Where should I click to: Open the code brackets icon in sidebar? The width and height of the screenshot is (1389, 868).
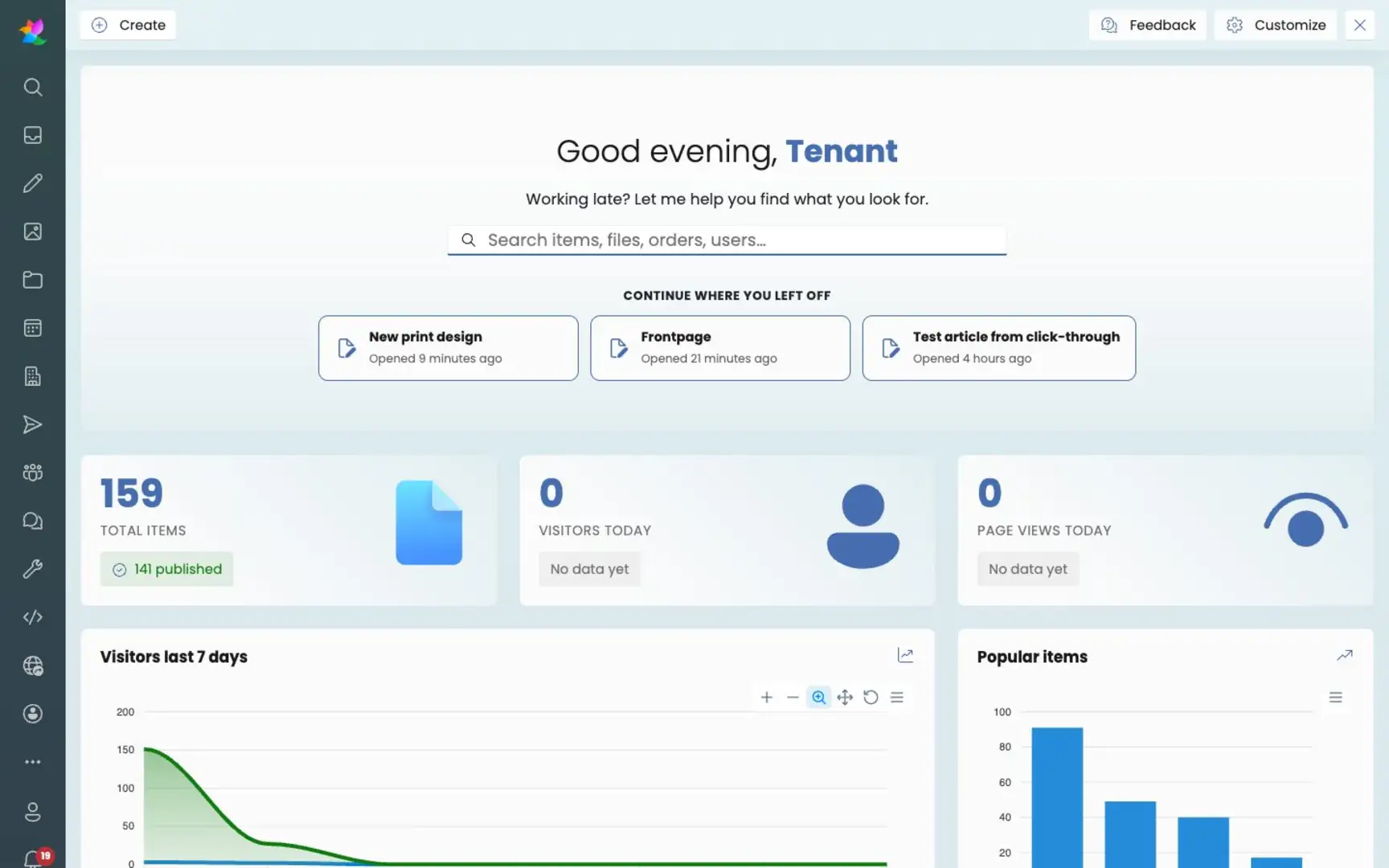32,617
